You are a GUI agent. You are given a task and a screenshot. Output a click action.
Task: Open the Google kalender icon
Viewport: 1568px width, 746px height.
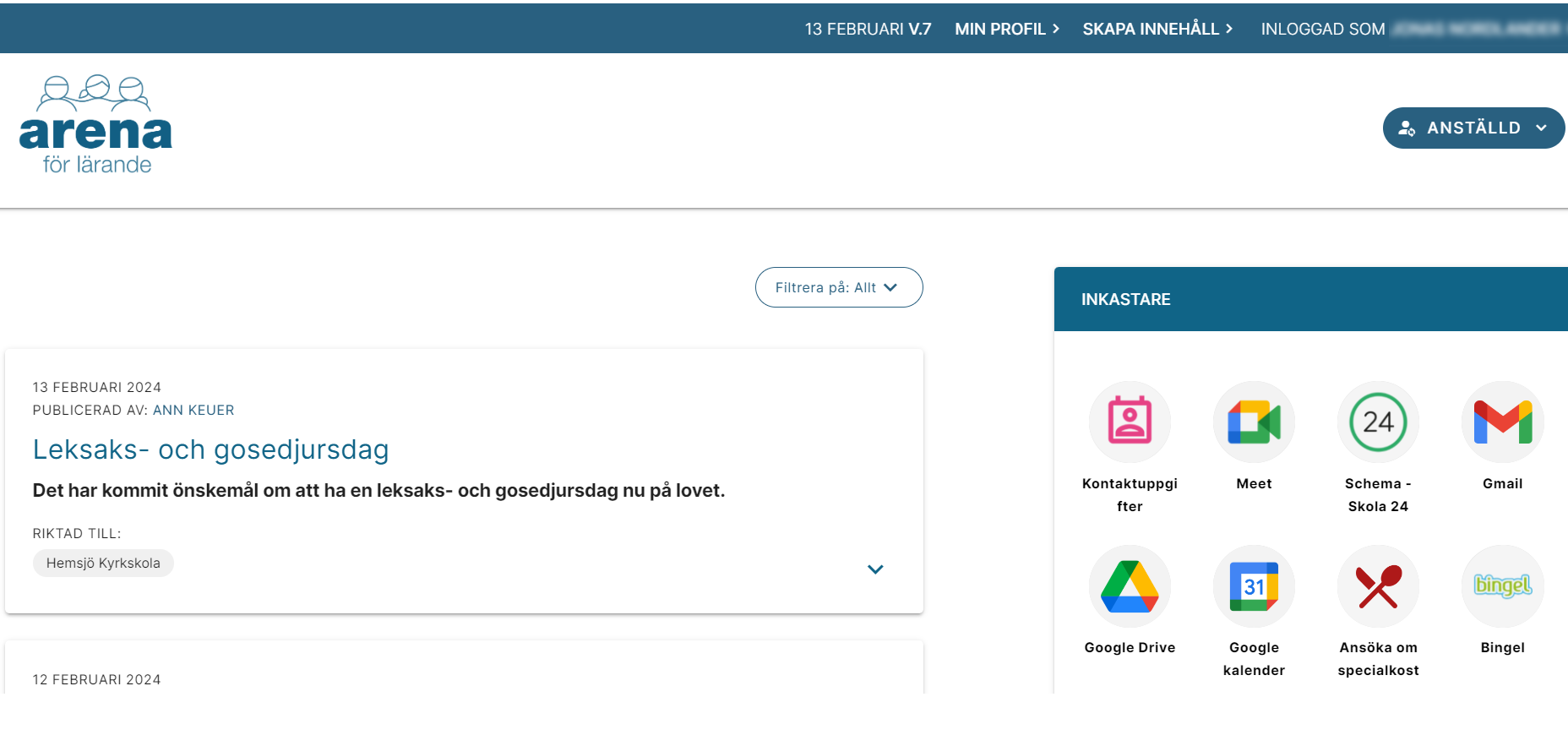[x=1254, y=585]
